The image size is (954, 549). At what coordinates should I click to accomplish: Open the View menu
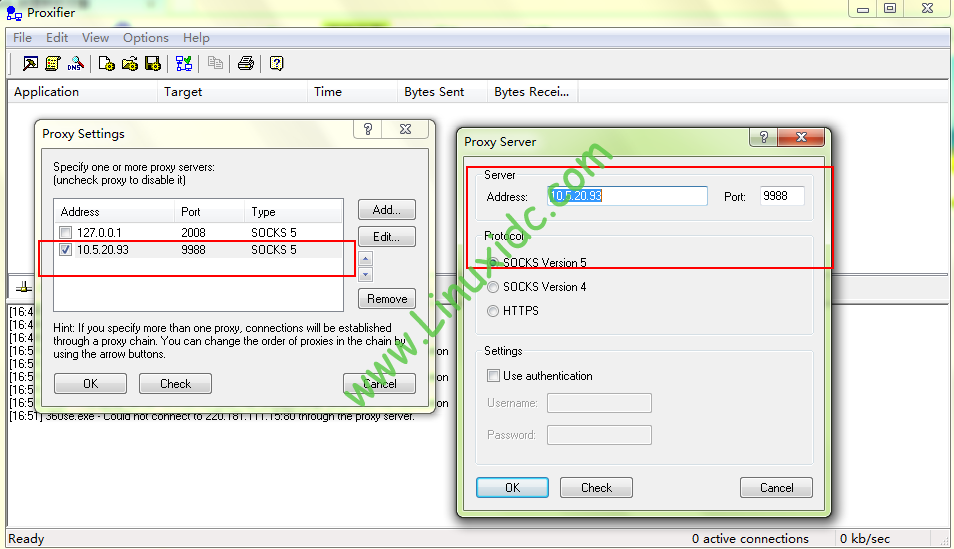(96, 38)
